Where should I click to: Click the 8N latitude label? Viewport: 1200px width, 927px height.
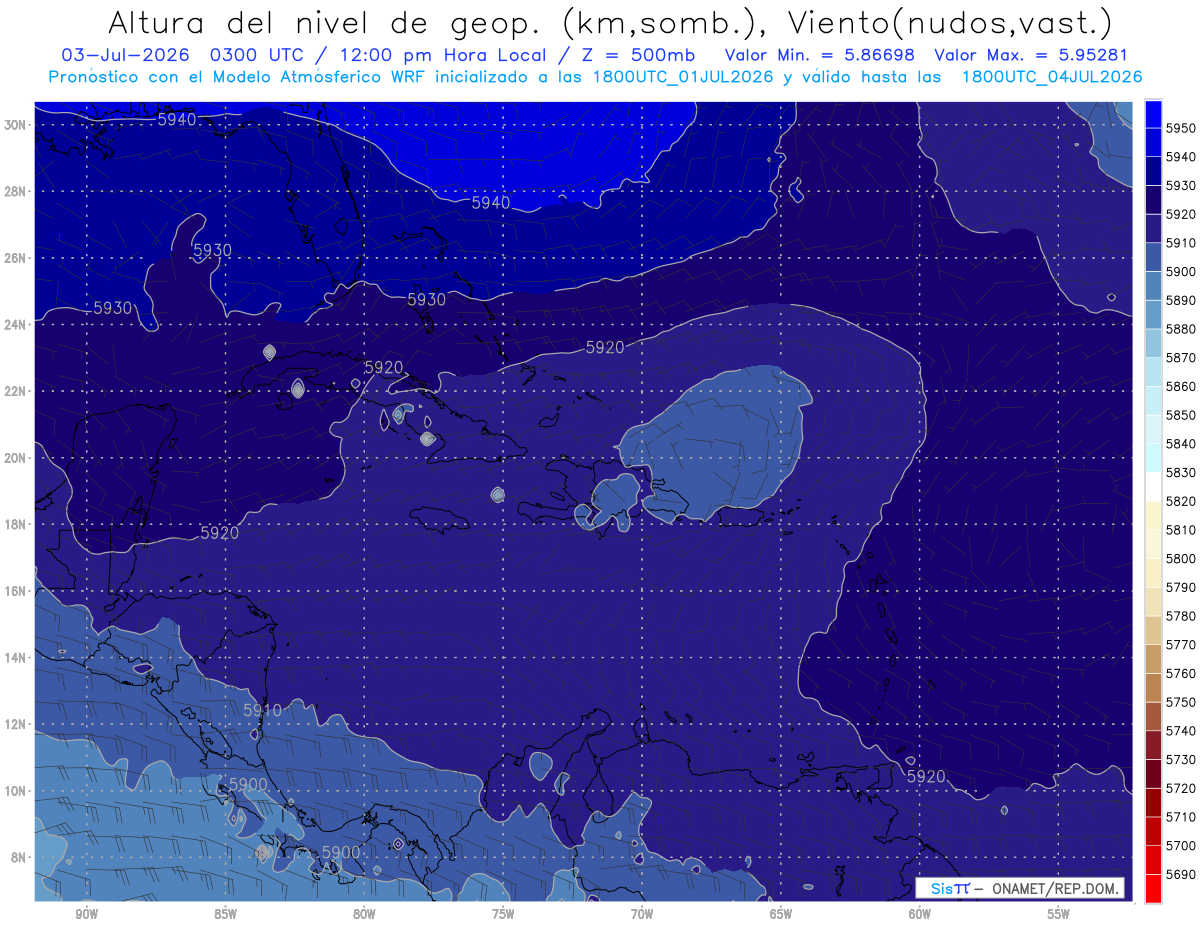tap(18, 857)
